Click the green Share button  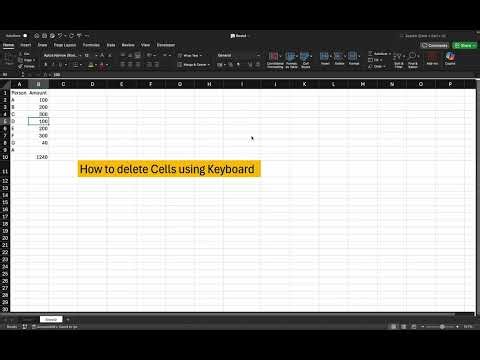tap(465, 45)
